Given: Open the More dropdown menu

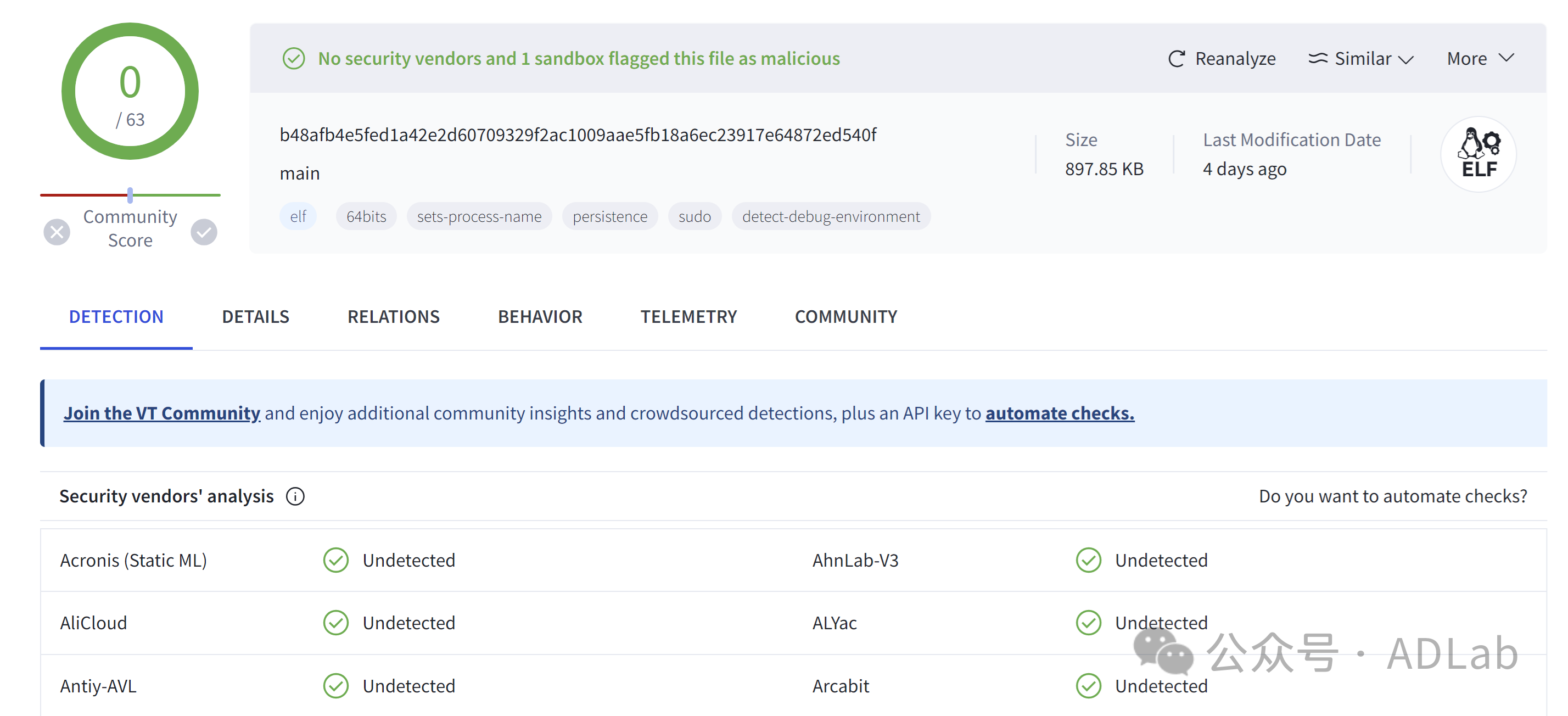Looking at the screenshot, I should [1480, 58].
